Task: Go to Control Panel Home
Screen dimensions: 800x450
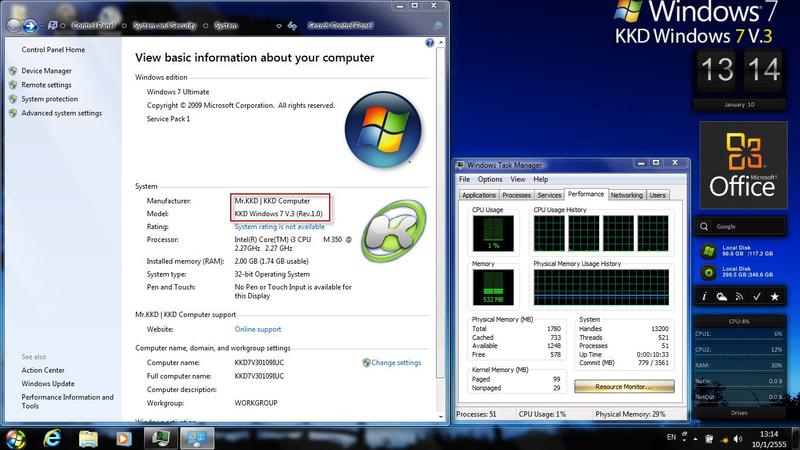Action: pos(53,50)
